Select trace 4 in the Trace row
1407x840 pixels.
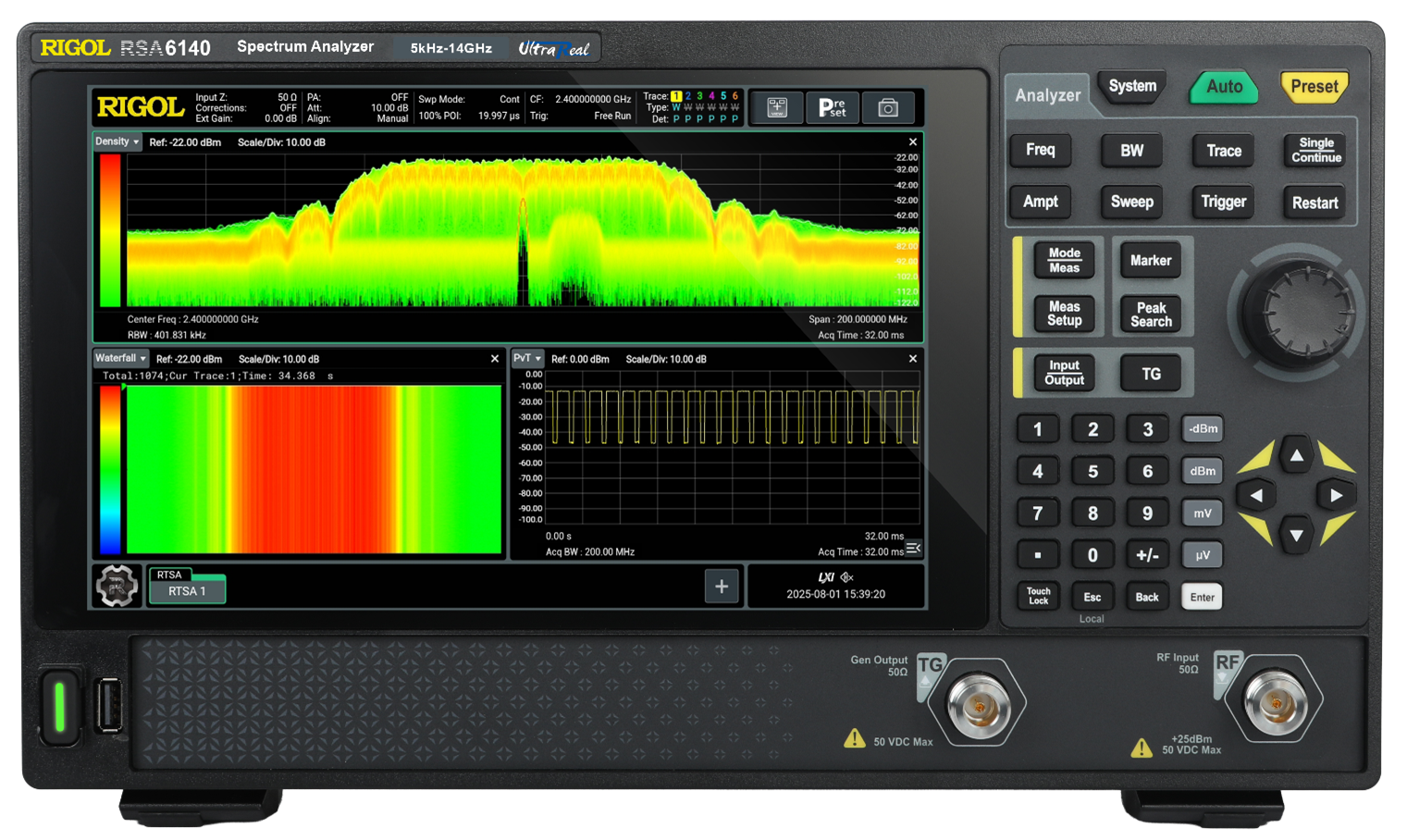pos(711,96)
